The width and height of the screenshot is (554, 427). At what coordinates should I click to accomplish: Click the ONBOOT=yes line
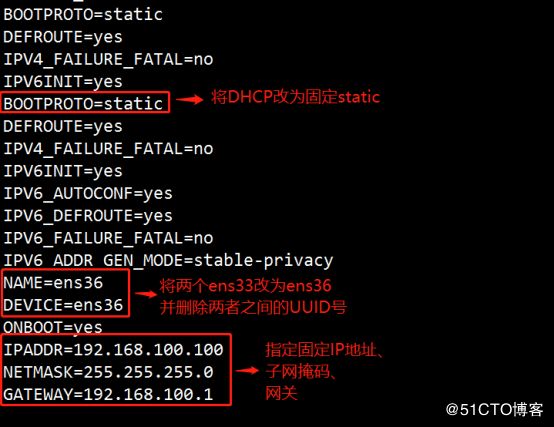point(53,327)
